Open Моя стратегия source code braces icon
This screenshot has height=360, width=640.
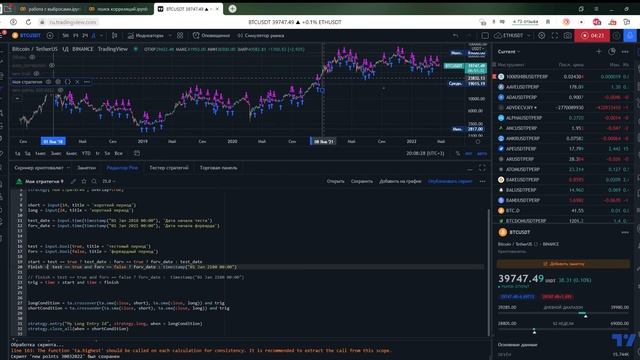68,82
